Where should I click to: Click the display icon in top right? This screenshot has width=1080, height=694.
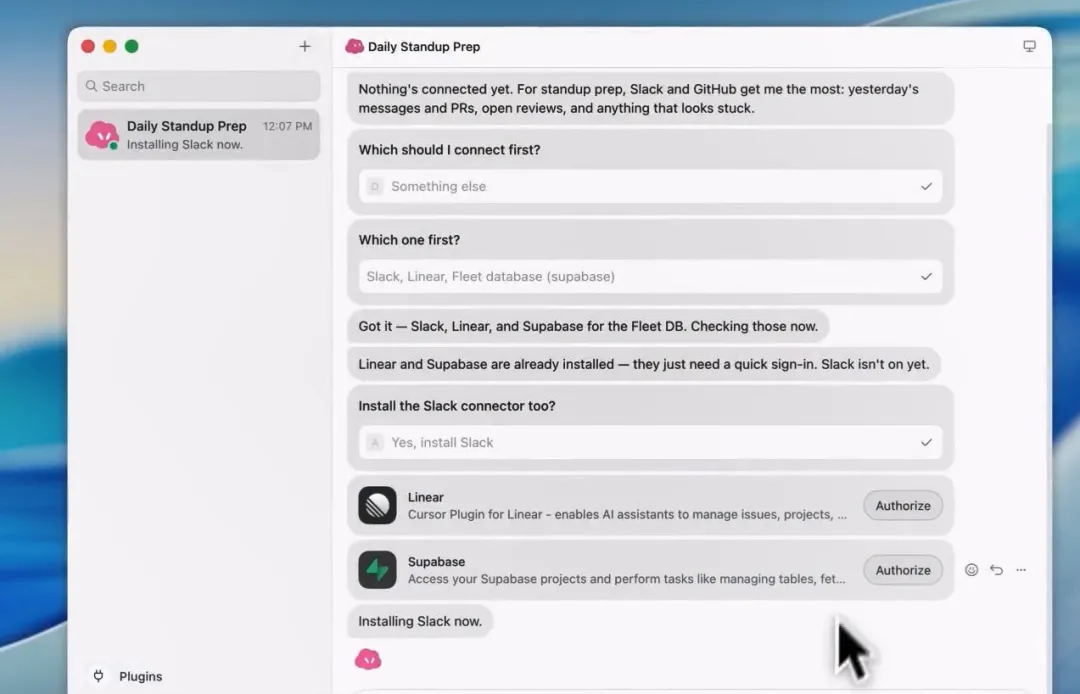1029,46
